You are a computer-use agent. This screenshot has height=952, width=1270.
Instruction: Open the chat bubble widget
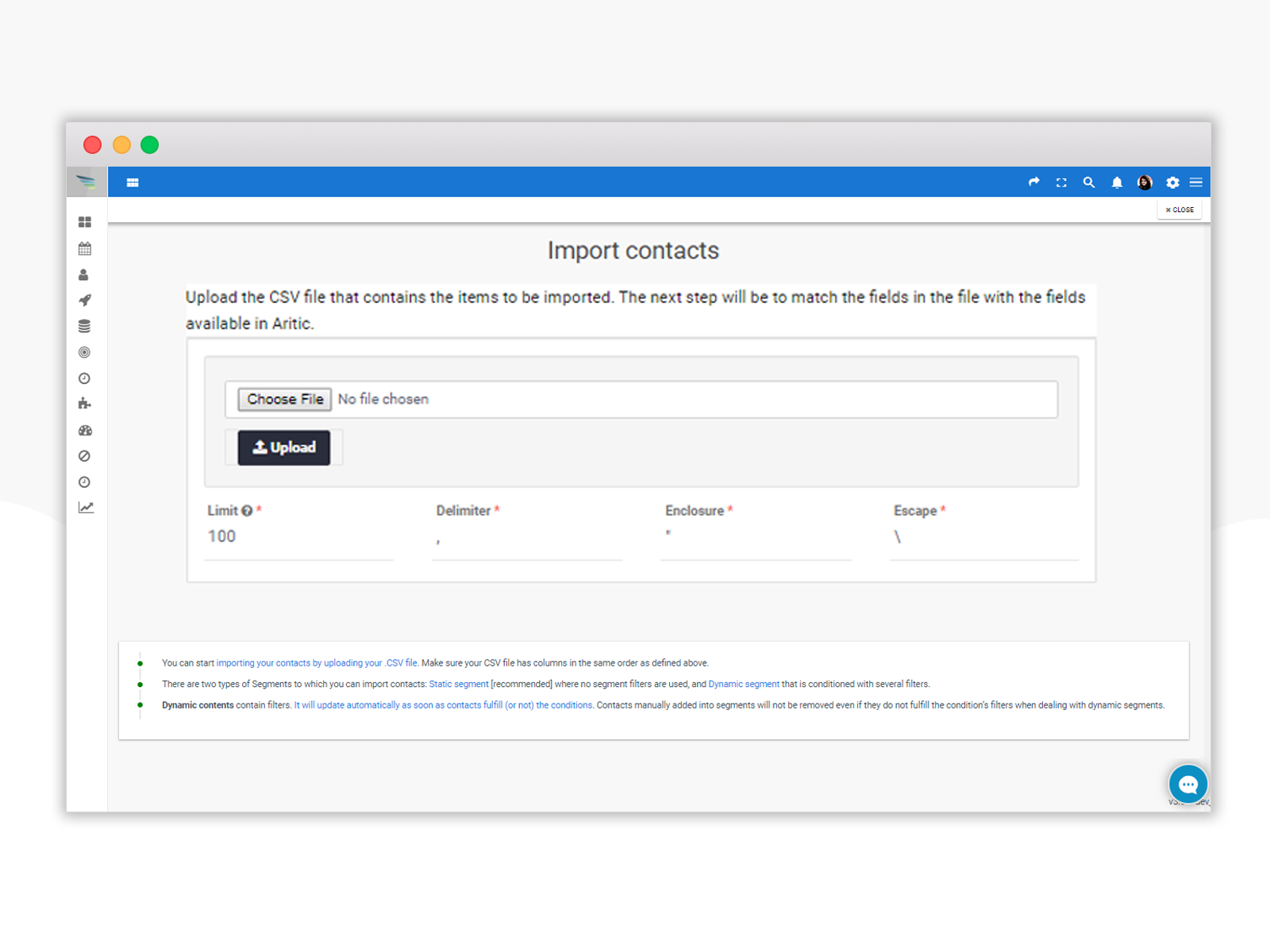coord(1188,785)
